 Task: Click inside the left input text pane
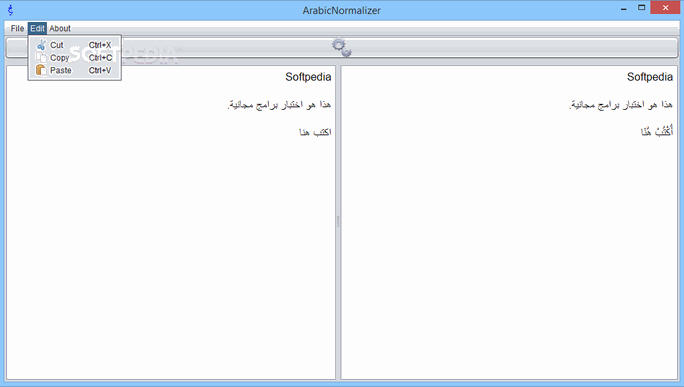pos(171,223)
